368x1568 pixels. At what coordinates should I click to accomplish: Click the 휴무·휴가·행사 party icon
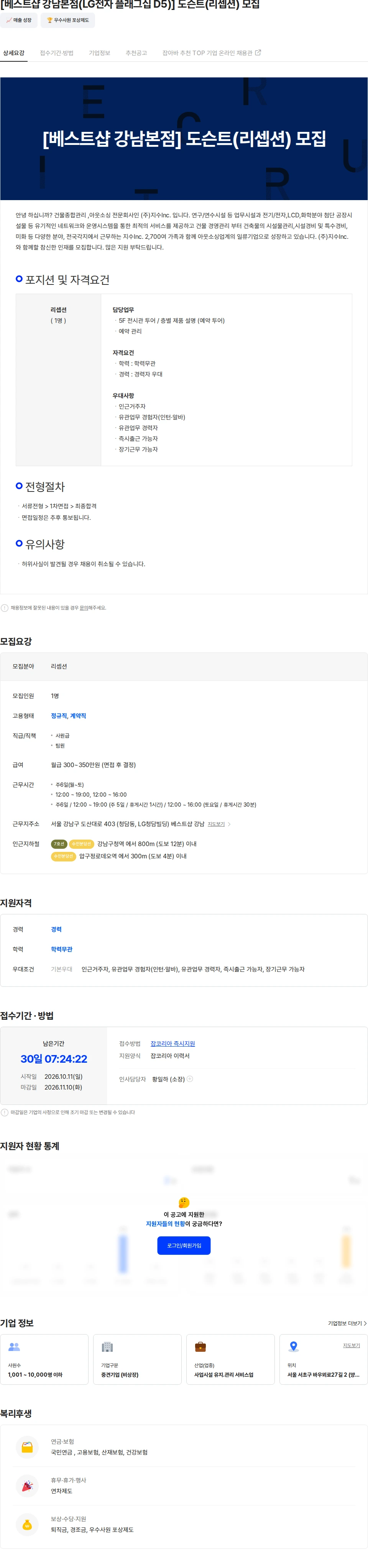27,1486
